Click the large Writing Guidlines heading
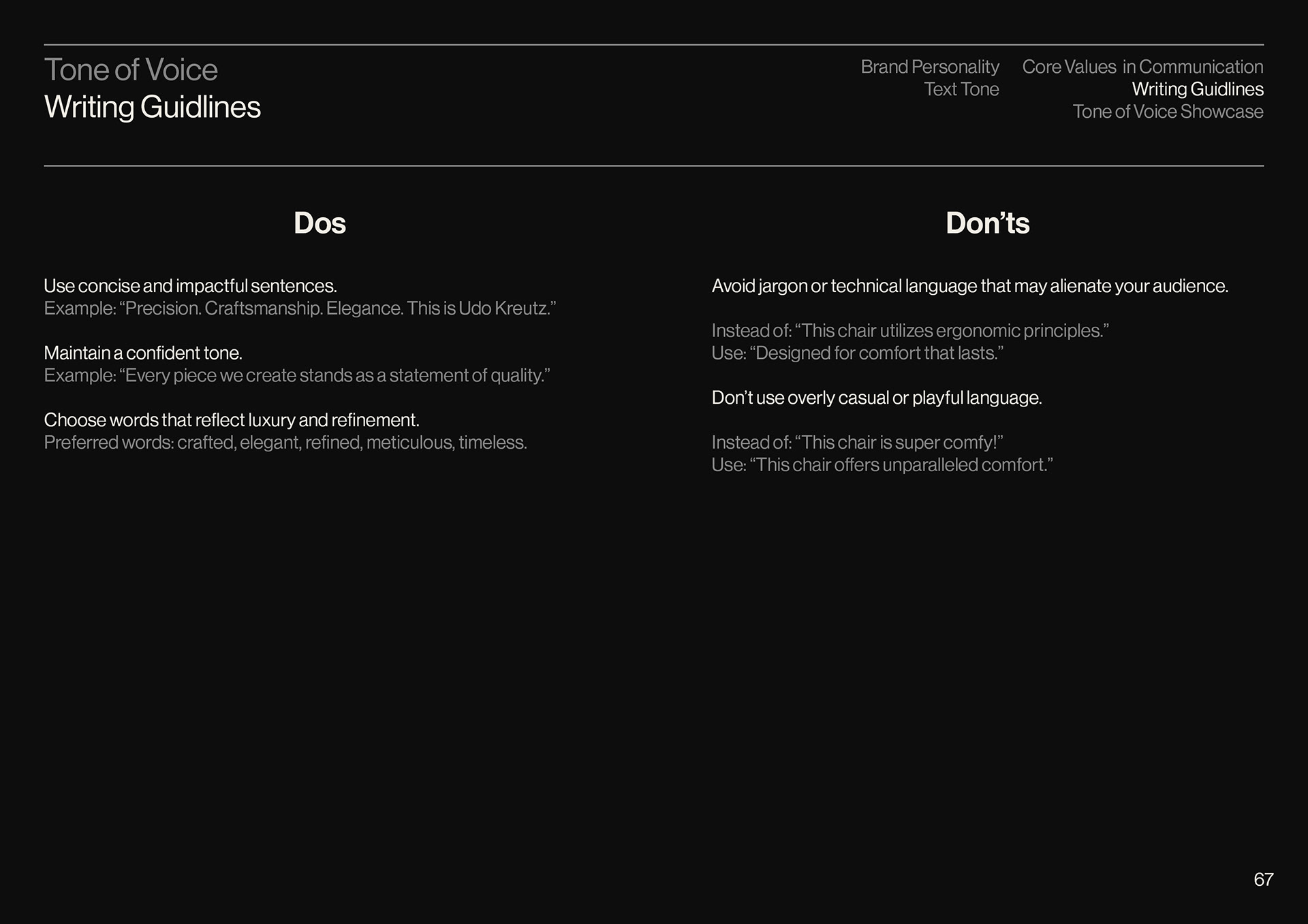Viewport: 1308px width, 924px height. pyautogui.click(x=152, y=107)
